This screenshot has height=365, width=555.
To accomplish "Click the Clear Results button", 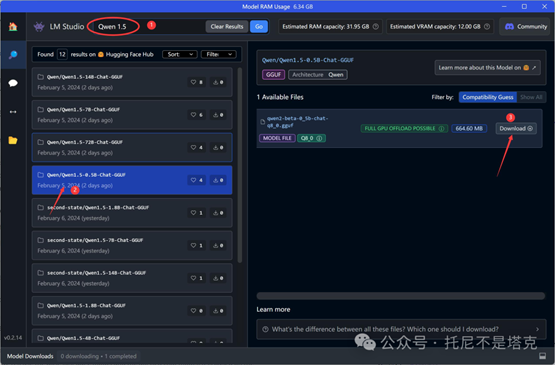I will 227,27.
